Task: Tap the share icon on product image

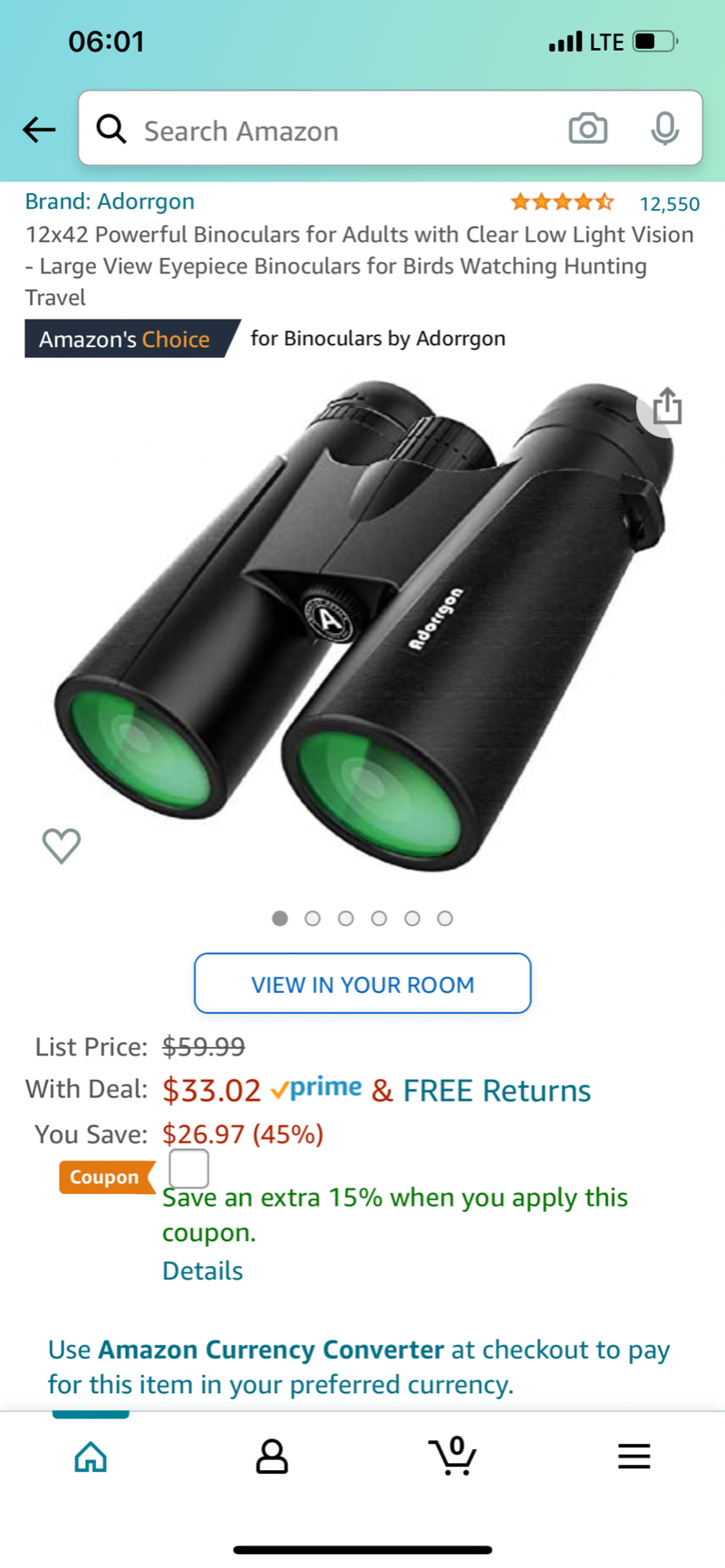Action: pyautogui.click(x=667, y=406)
